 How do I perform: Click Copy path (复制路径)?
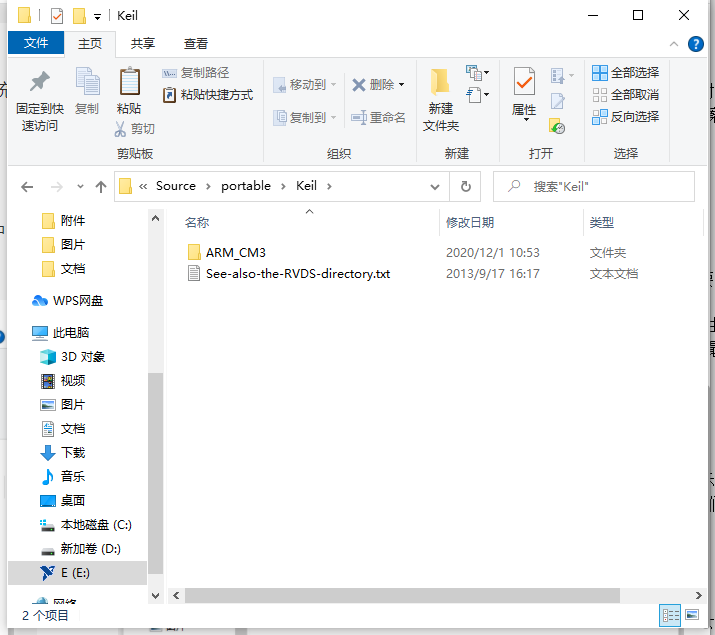[x=196, y=72]
